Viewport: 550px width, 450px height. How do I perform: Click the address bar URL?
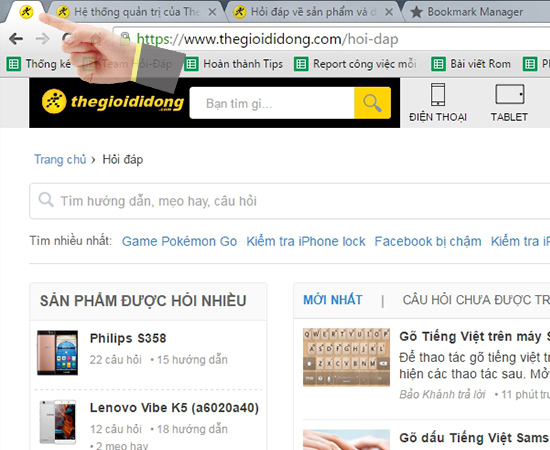tap(267, 39)
